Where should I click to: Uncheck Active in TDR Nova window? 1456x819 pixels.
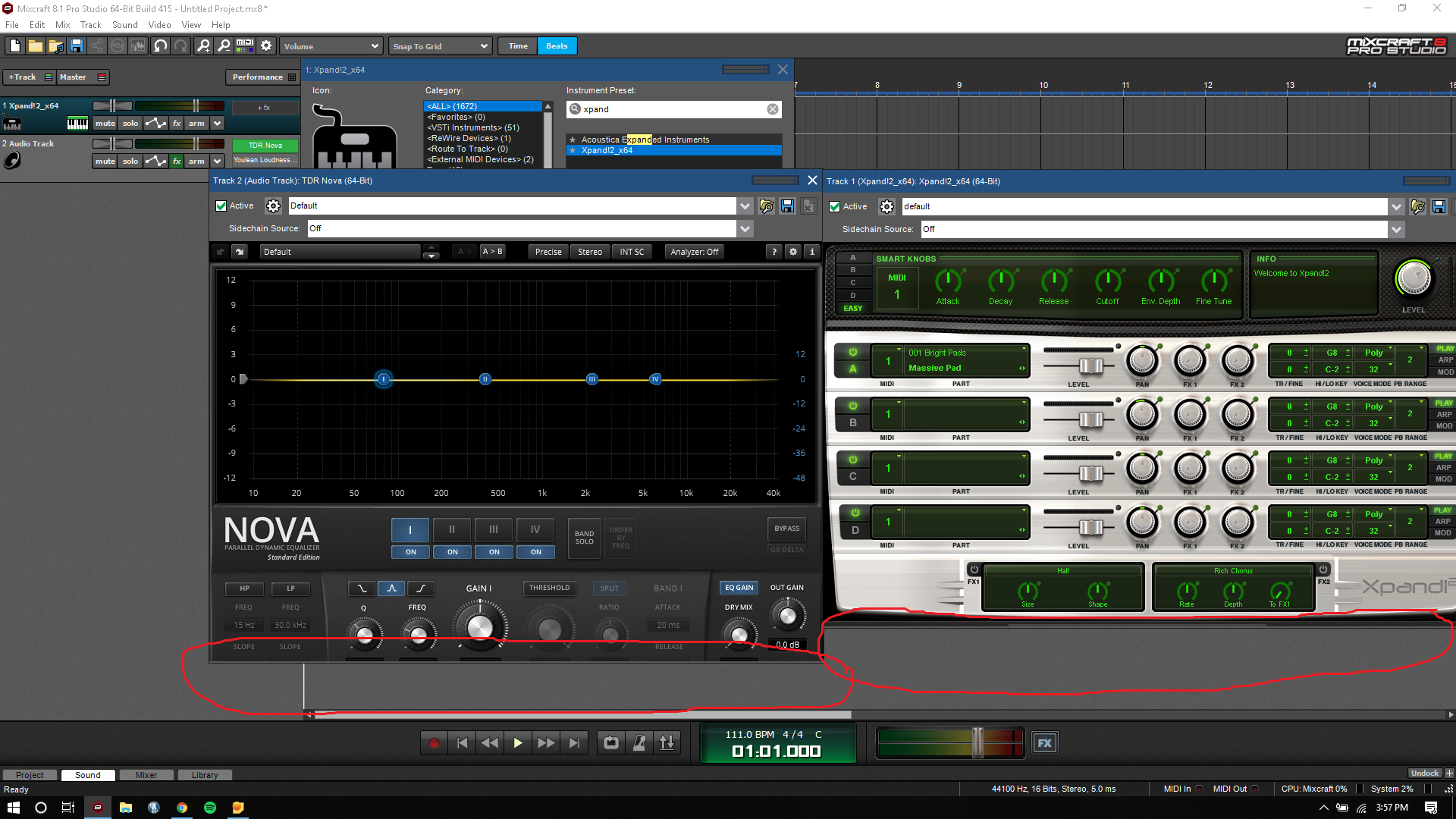(221, 206)
